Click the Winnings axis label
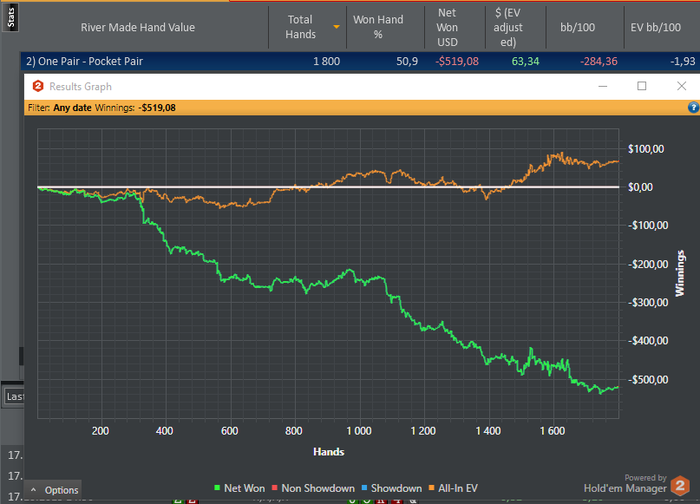Image resolution: width=700 pixels, height=504 pixels. [679, 273]
